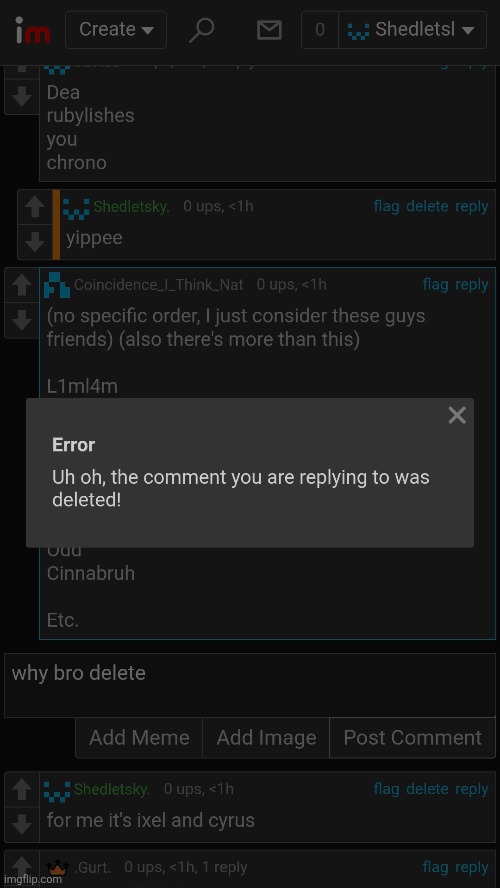Downvote Coincidence_I_Think_Nat's comment

[x=22, y=321]
